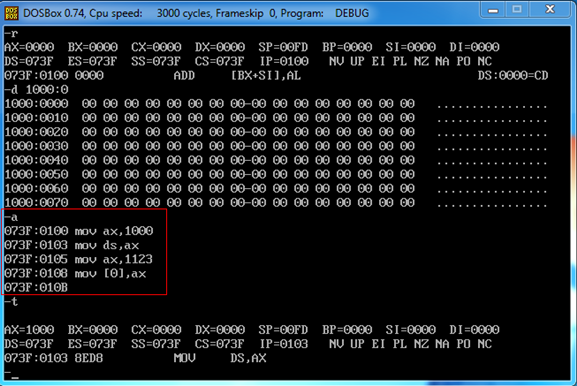The width and height of the screenshot is (577, 386).
Task: Click the '-d 1000:0' dump command line
Action: coord(36,90)
